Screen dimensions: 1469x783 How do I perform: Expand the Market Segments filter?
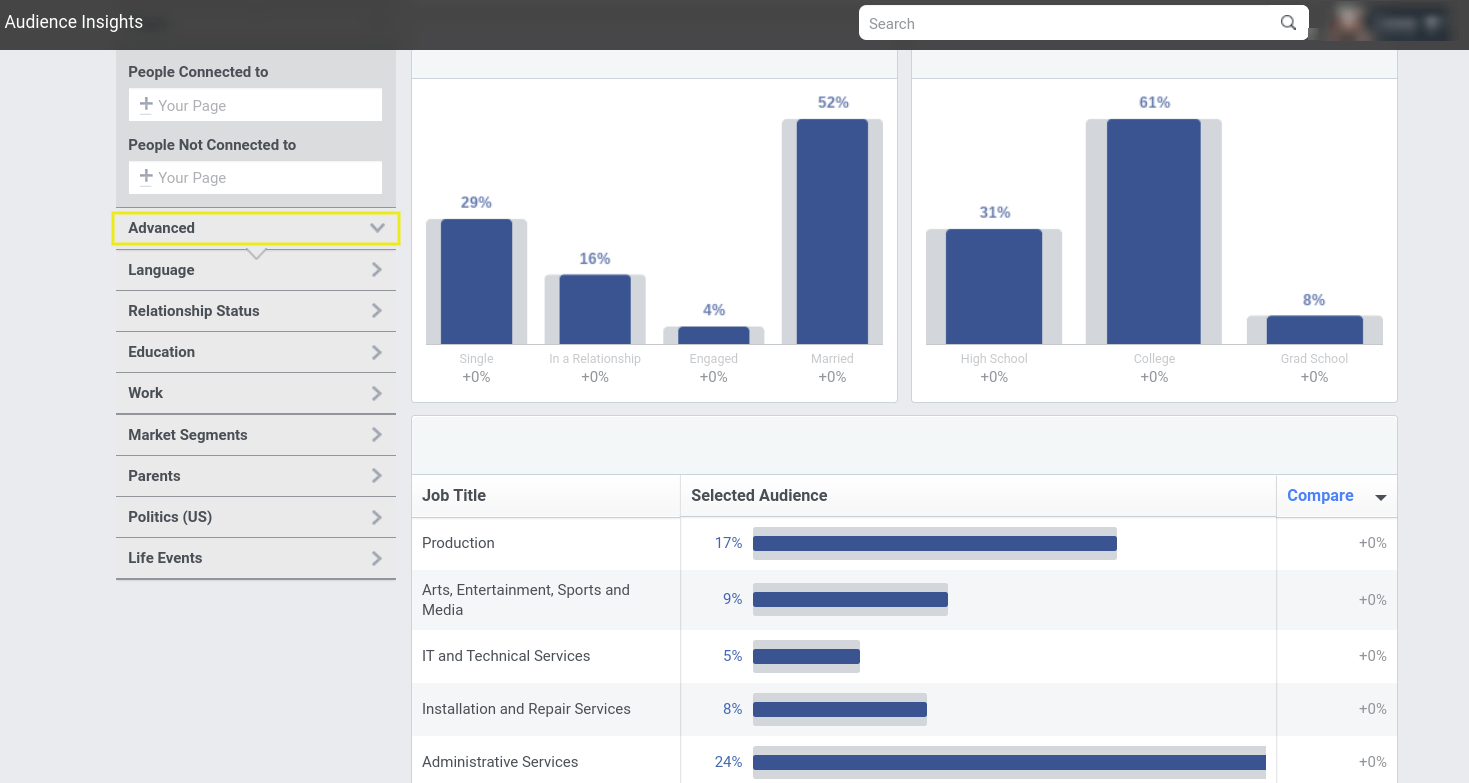(256, 435)
